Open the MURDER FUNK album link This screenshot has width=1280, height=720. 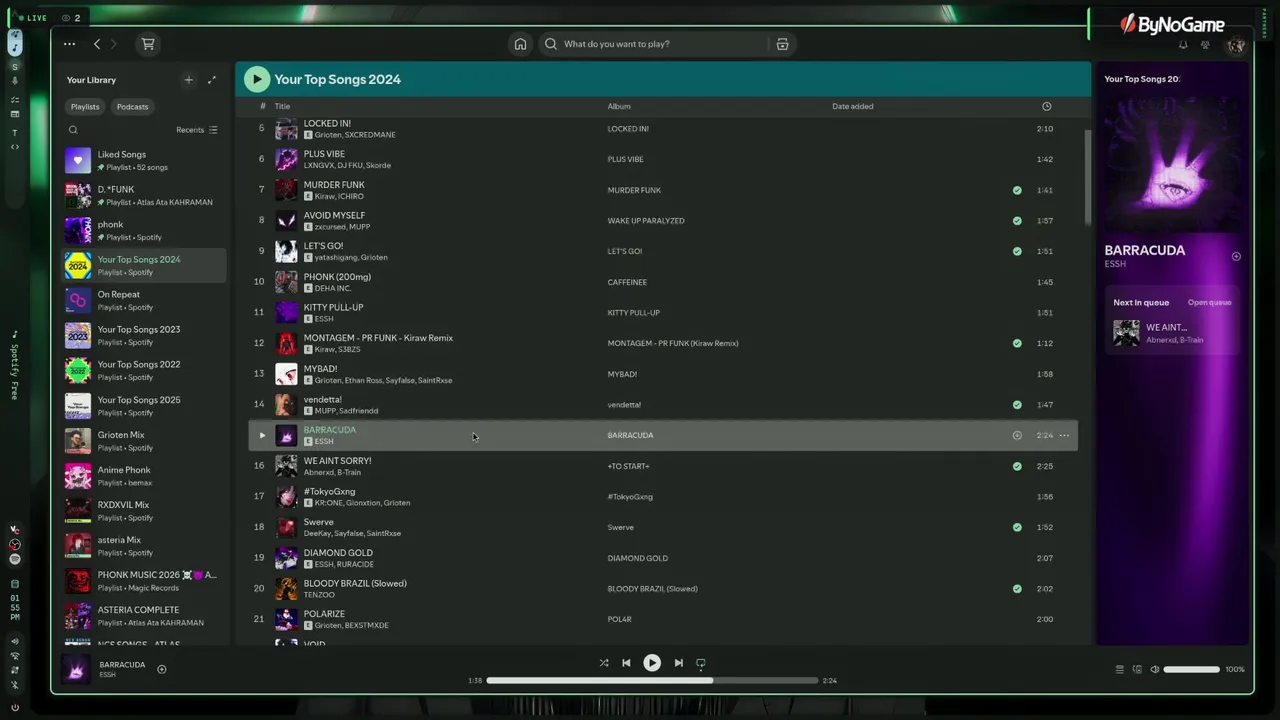point(634,190)
